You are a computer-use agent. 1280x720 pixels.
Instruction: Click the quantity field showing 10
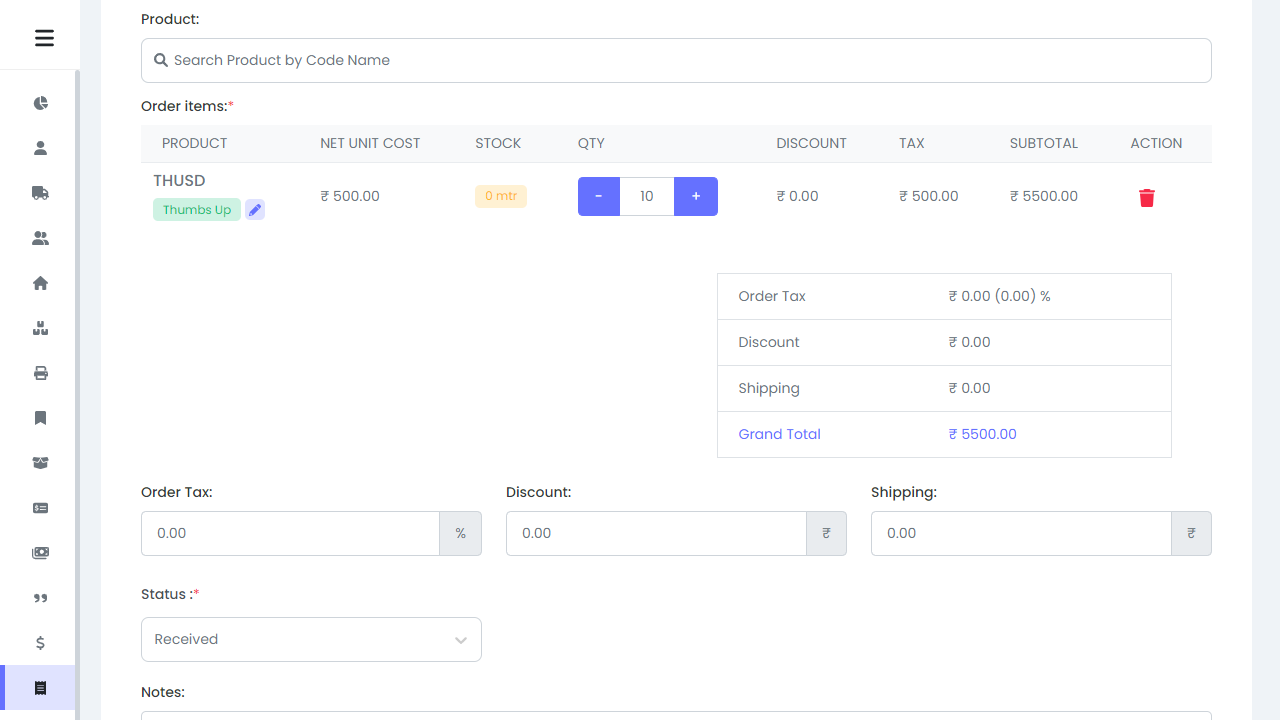click(647, 196)
